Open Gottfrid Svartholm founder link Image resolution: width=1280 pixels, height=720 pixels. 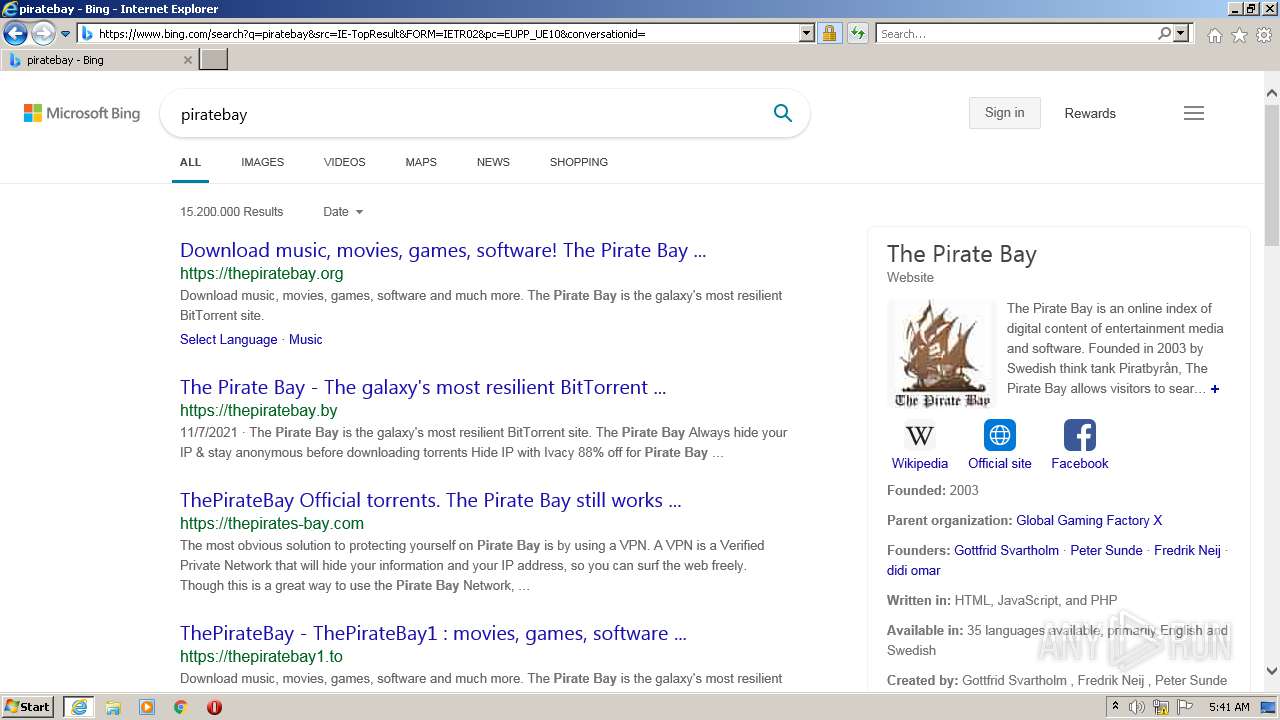[1006, 551]
